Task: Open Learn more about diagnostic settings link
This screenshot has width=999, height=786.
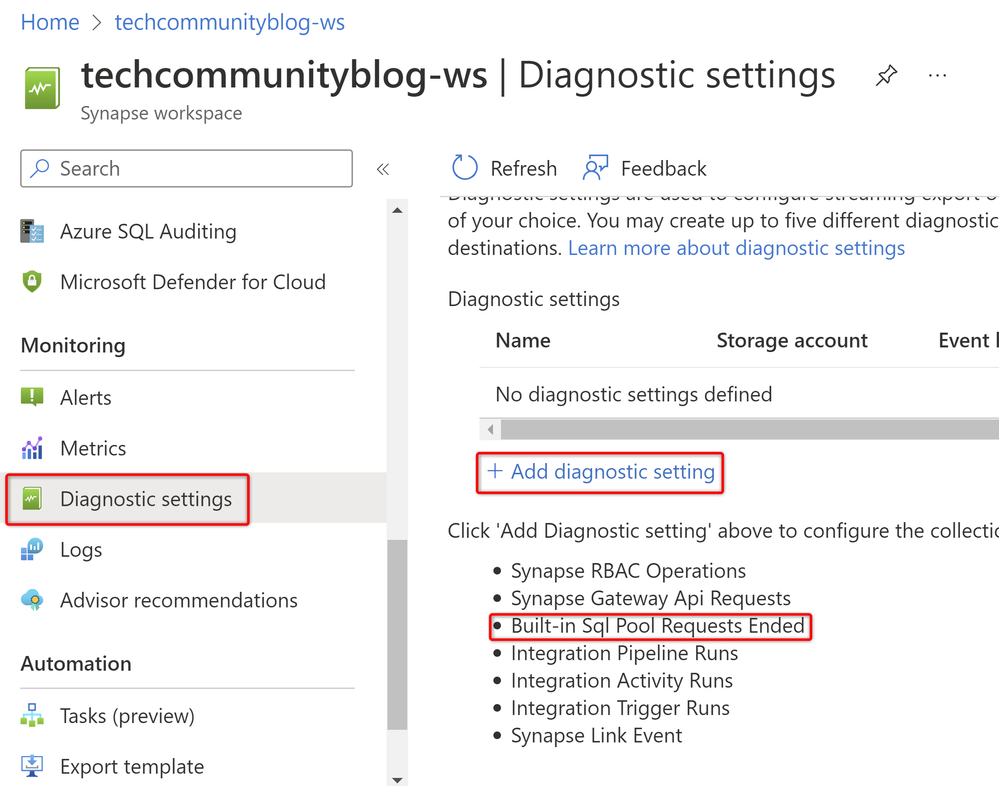Action: tap(736, 248)
